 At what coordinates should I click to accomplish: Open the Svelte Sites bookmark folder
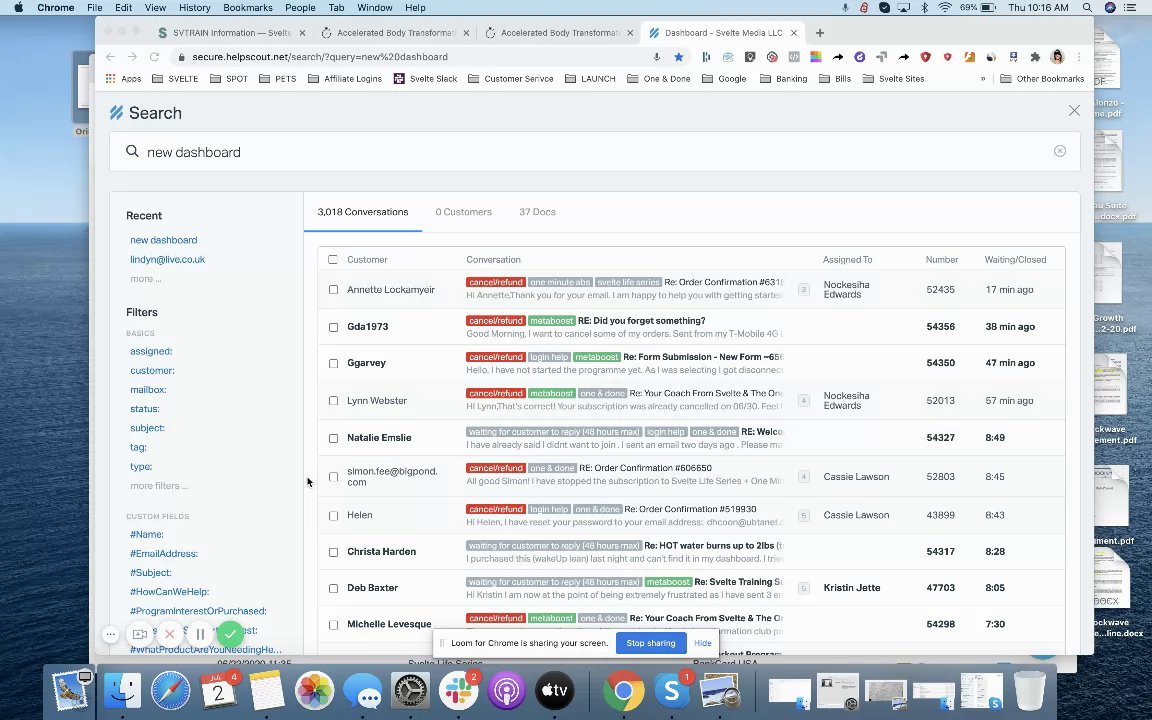click(x=893, y=79)
